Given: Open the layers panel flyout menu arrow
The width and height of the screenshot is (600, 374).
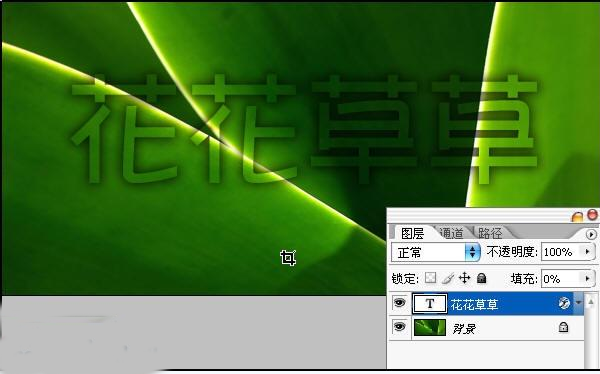Looking at the screenshot, I should pos(591,234).
